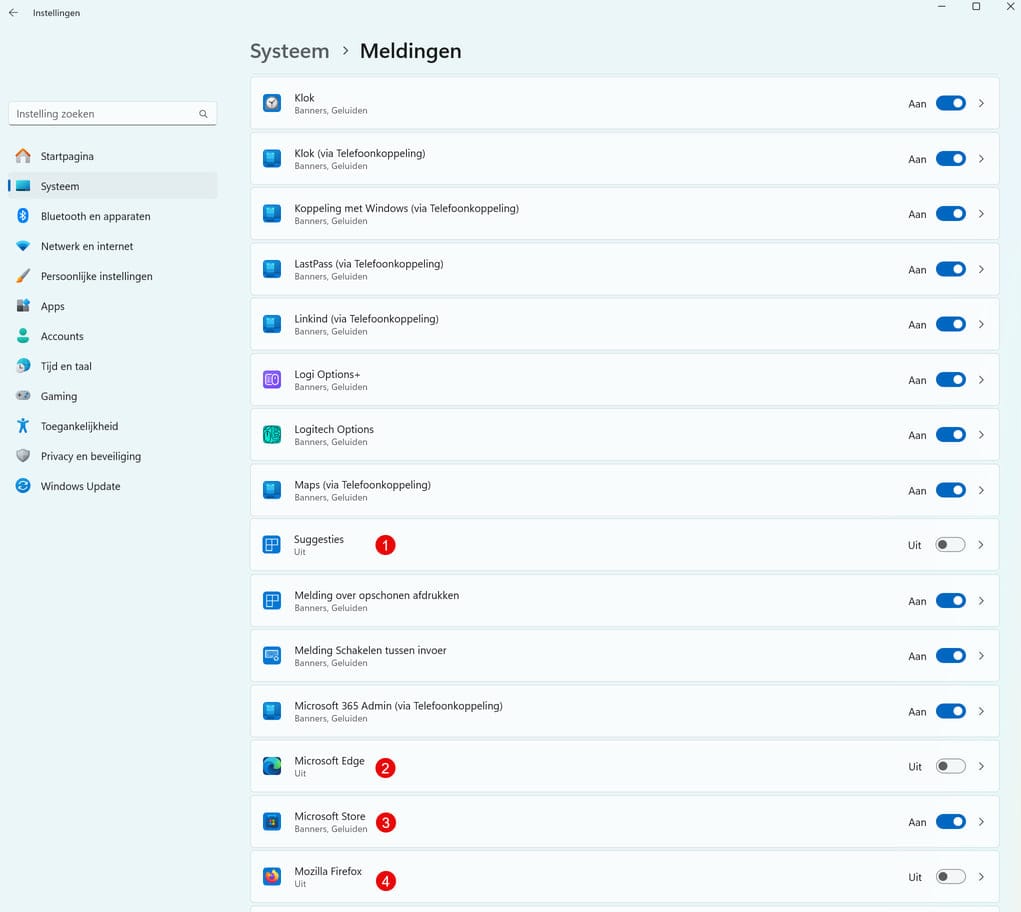Disable Klok (via Telefoonkoppeling) toggle
1021x912 pixels.
click(x=951, y=158)
